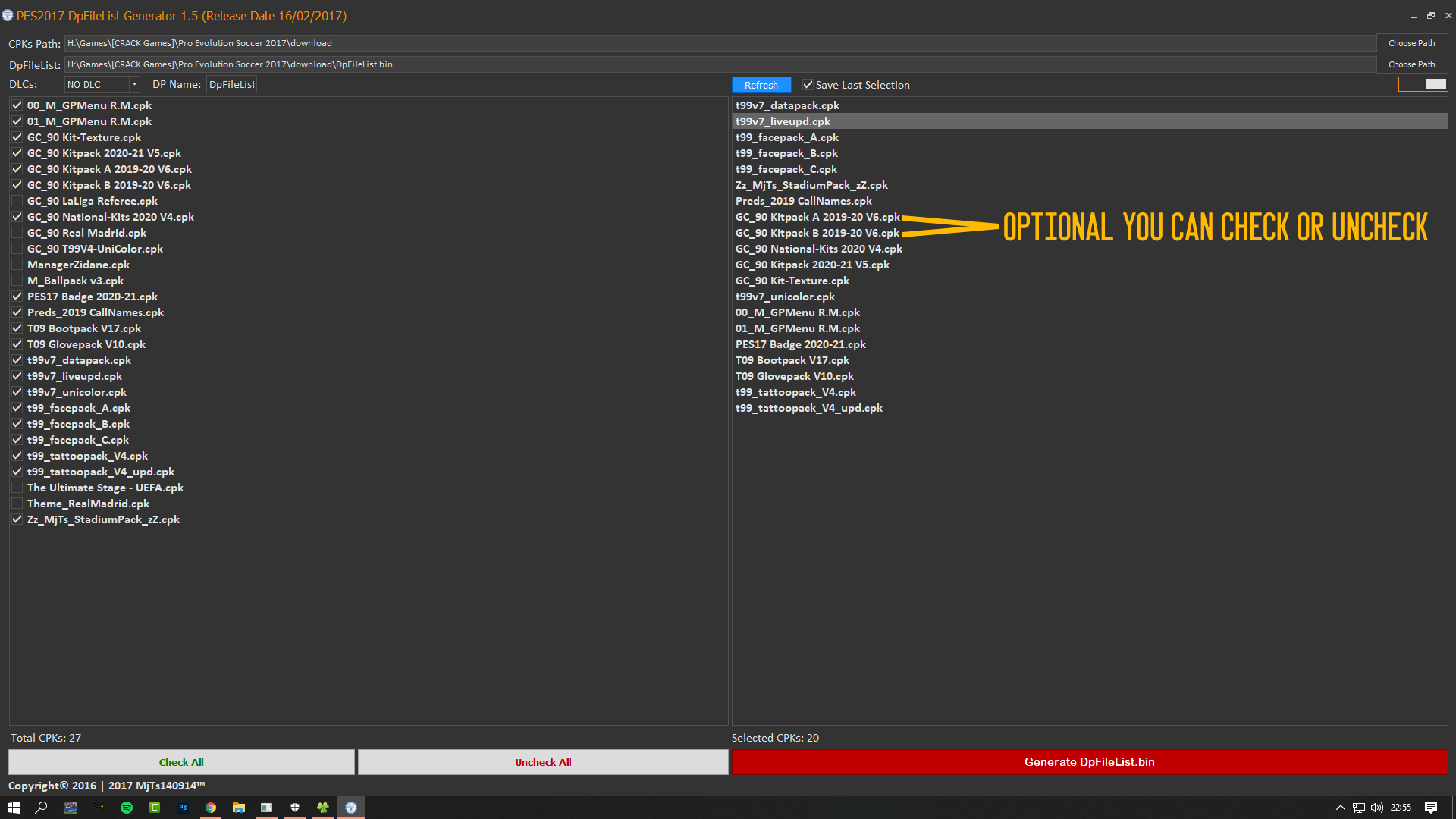Open the DLCs NO DLC dropdown
This screenshot has height=819, width=1456.
pos(134,84)
